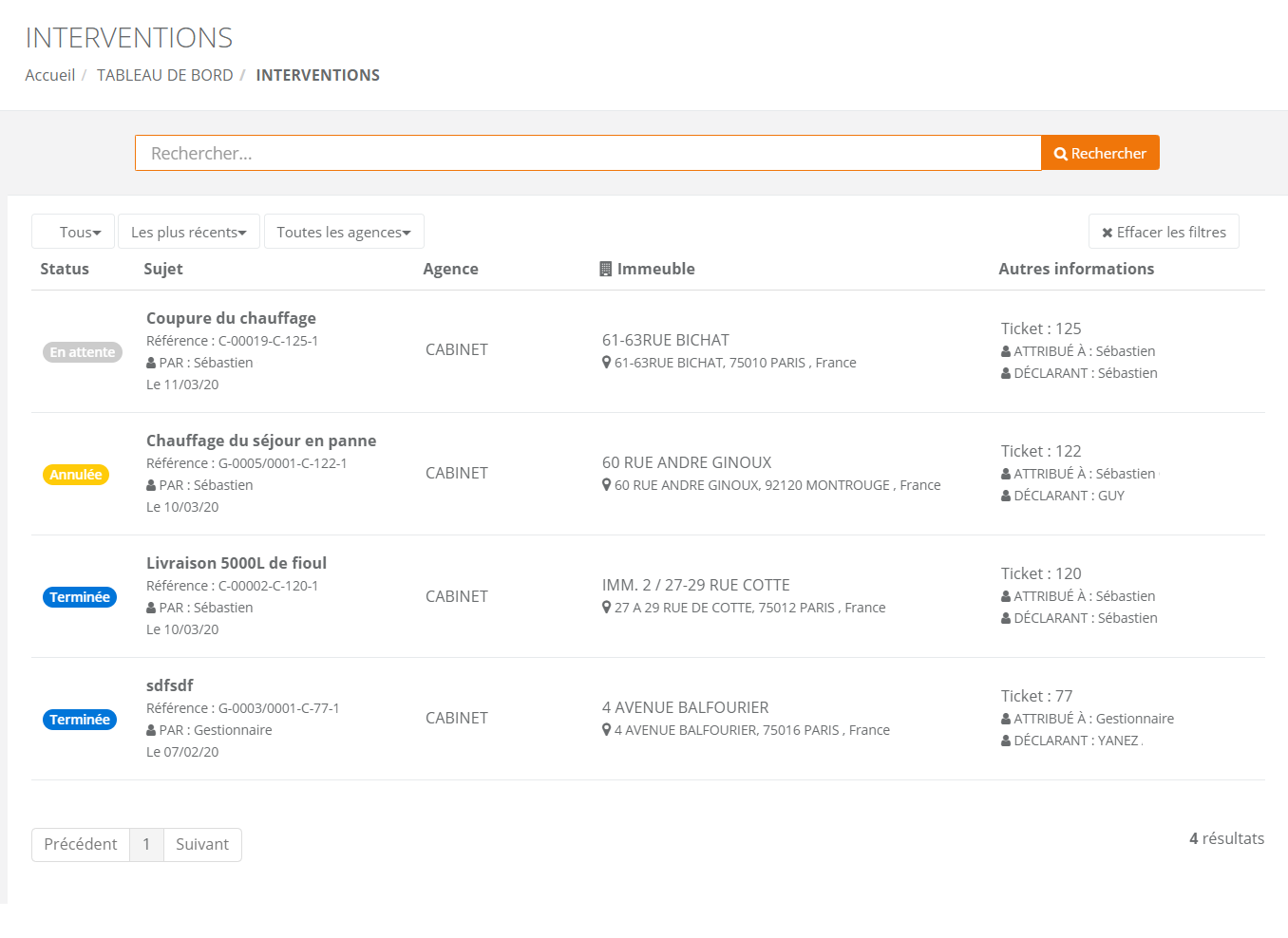Click Ticket : 122 text
This screenshot has width=1288, height=938.
(x=1041, y=451)
